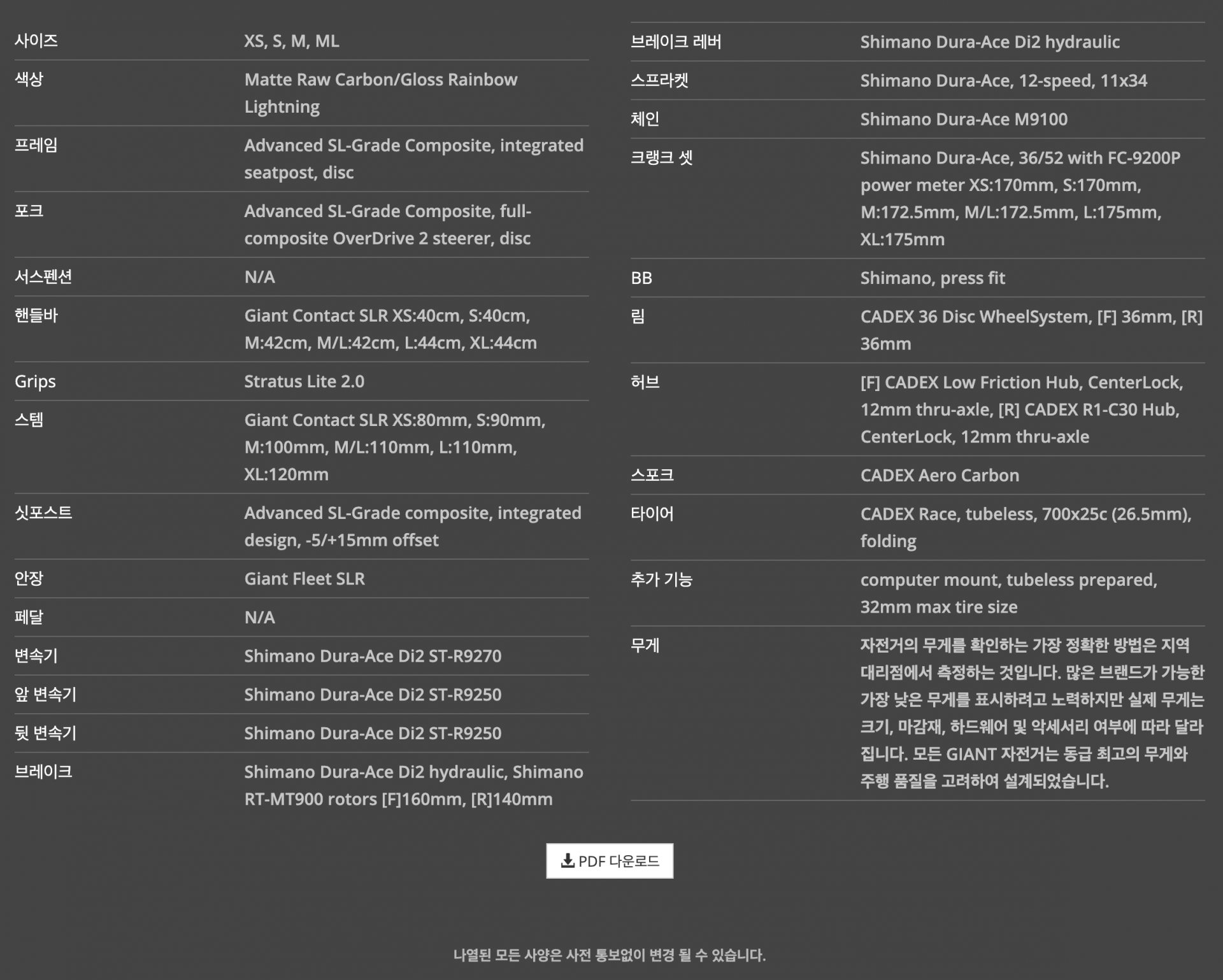Click the 브레이크 레버 row label
The height and width of the screenshot is (980, 1223).
coord(676,42)
